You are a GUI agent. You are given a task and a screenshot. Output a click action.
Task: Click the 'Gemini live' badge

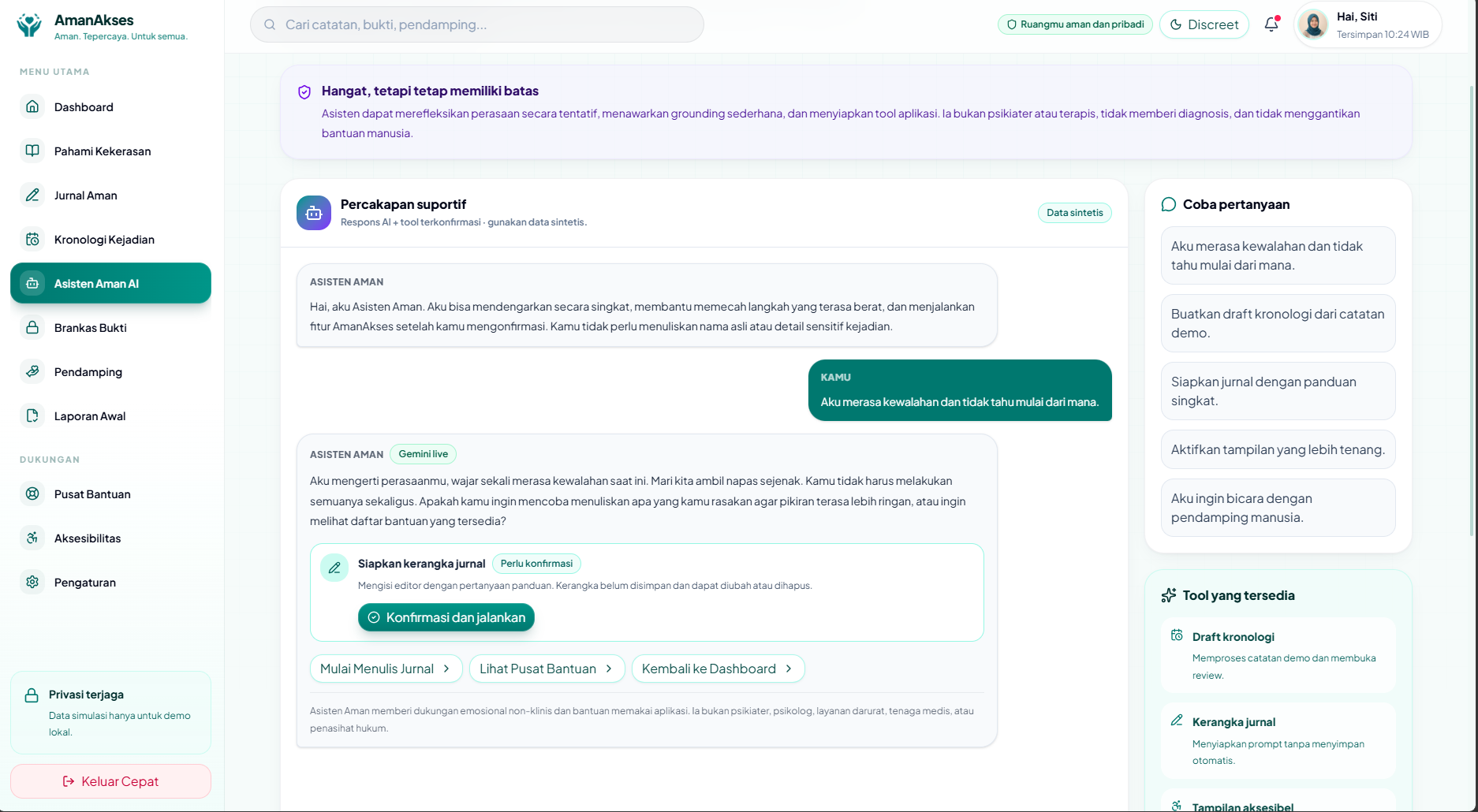click(x=423, y=454)
